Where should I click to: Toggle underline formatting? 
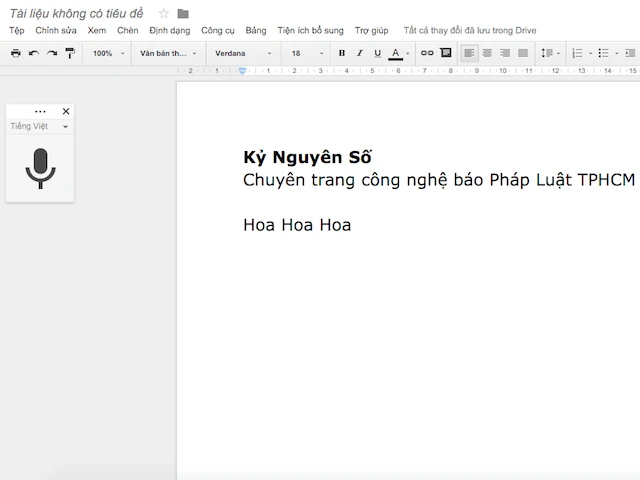(377, 53)
